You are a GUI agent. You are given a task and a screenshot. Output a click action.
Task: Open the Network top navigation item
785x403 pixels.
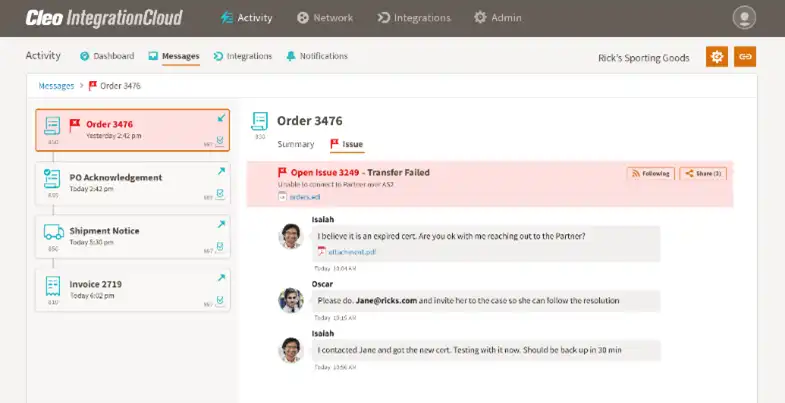(x=325, y=18)
